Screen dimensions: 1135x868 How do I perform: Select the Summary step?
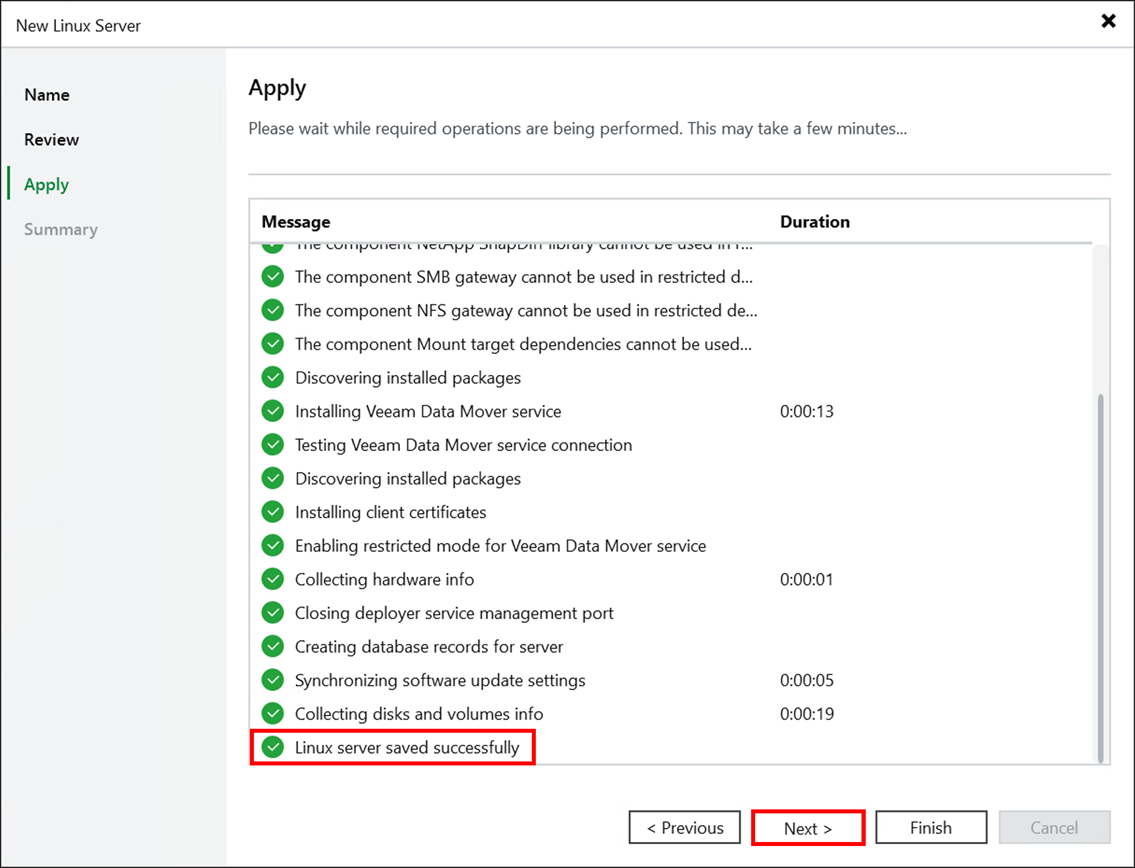click(60, 229)
